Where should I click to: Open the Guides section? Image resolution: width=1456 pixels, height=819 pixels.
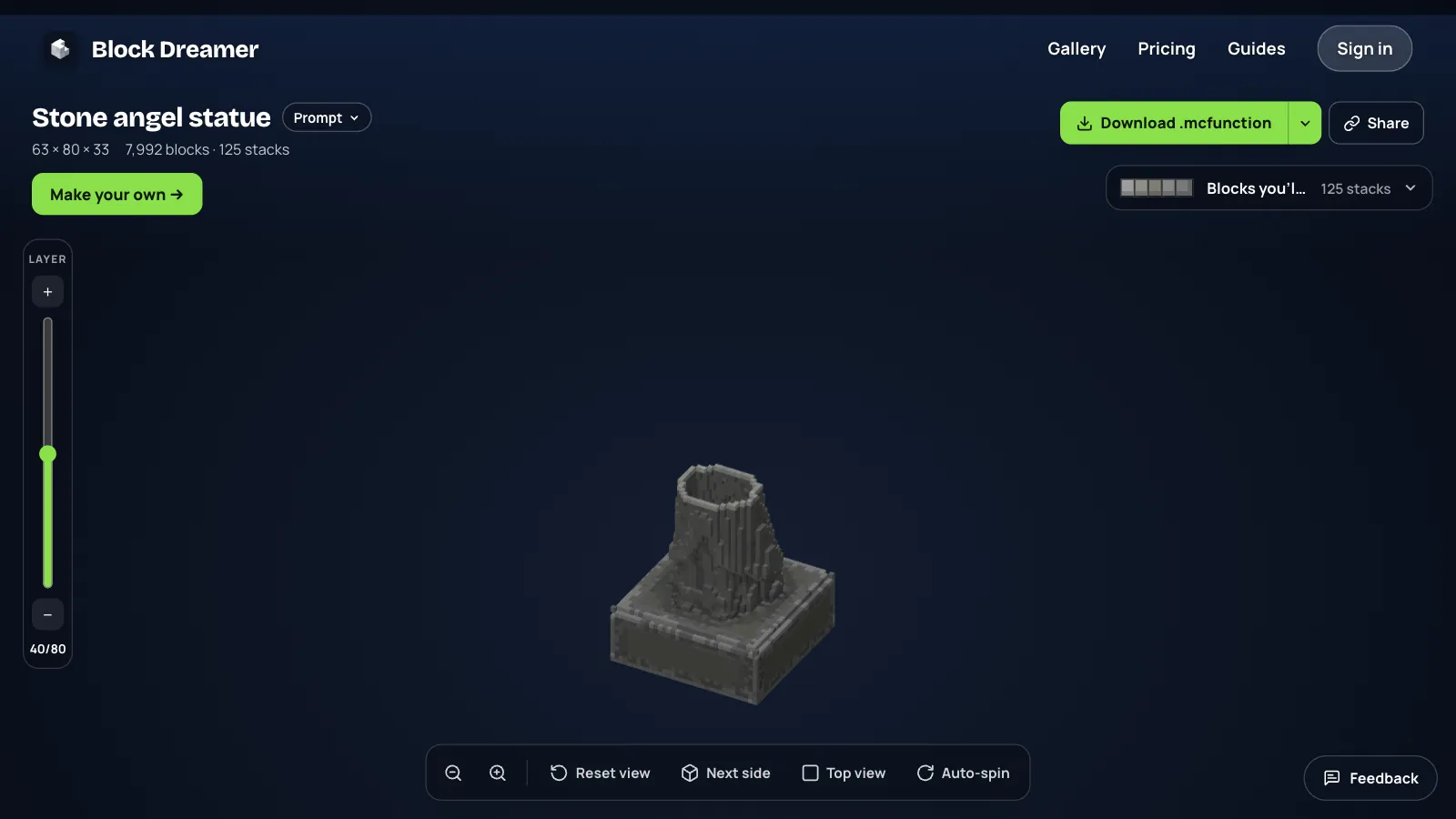point(1256,49)
